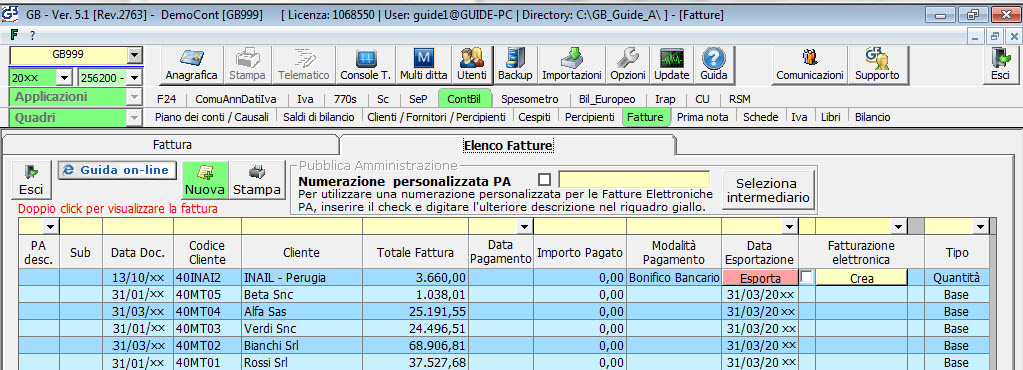Open the F24 application tab
The image size is (1023, 370).
pos(167,99)
